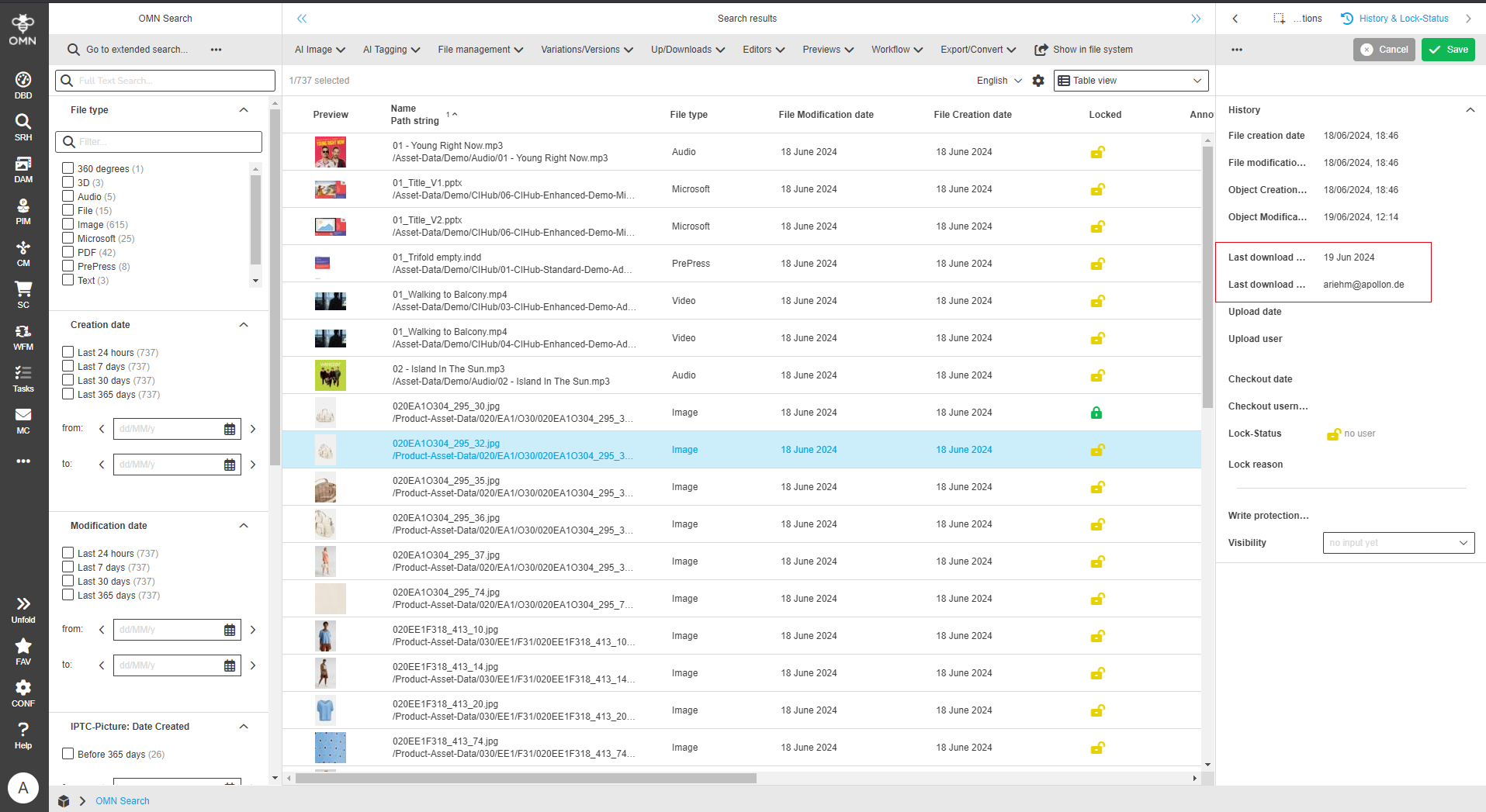Open the Table view selector
1486x812 pixels.
[1130, 80]
